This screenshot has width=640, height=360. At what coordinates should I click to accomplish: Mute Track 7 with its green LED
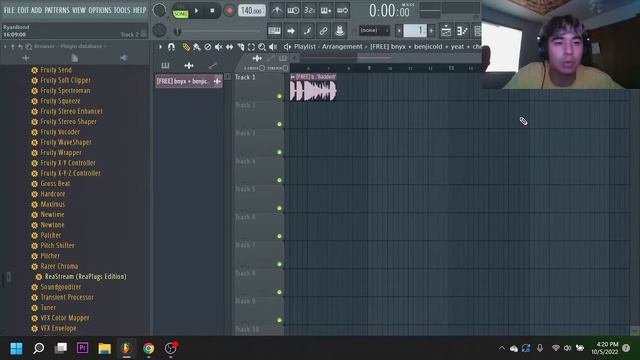point(280,264)
